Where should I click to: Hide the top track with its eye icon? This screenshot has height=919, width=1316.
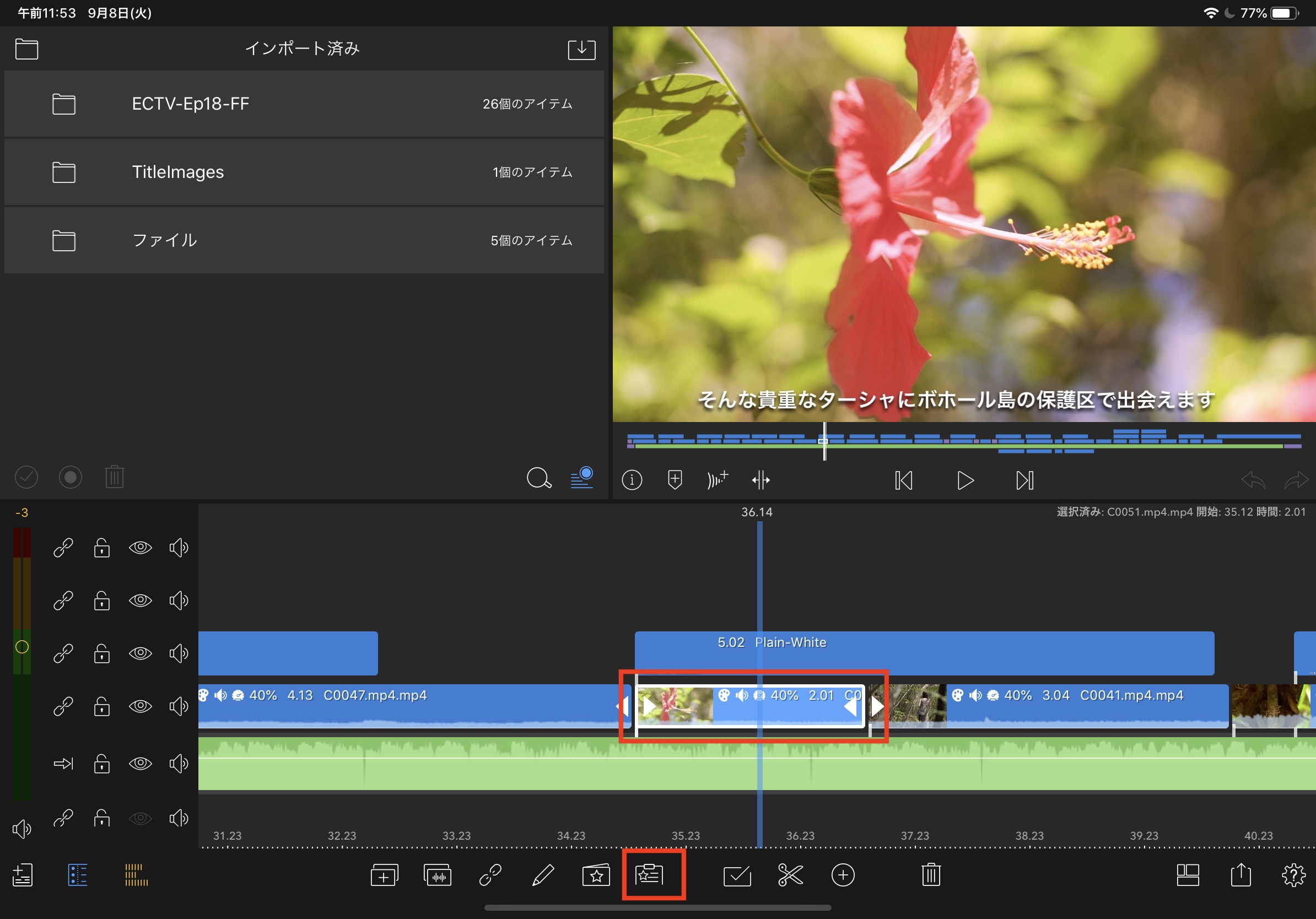tap(140, 548)
